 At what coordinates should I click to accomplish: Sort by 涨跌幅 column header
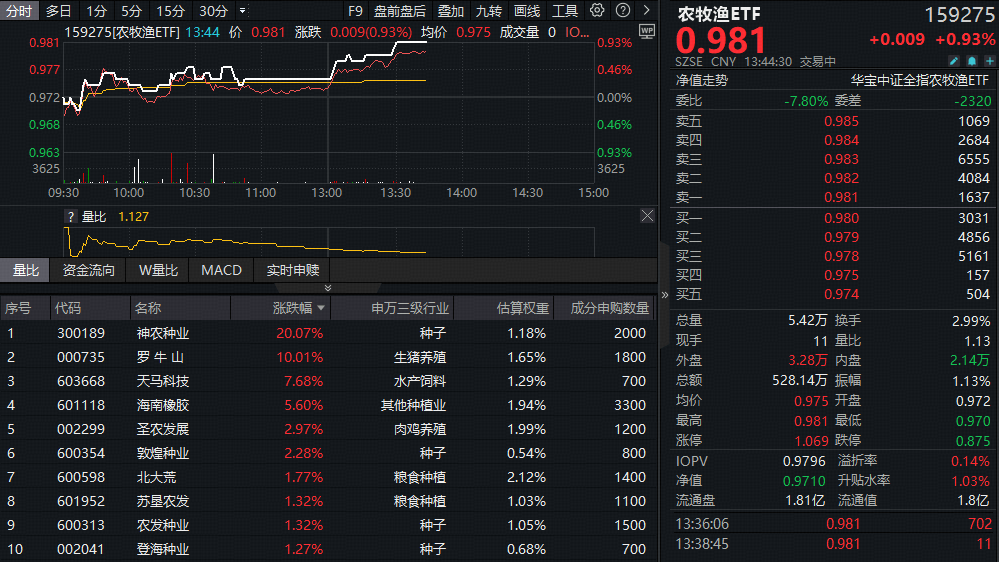[x=293, y=309]
